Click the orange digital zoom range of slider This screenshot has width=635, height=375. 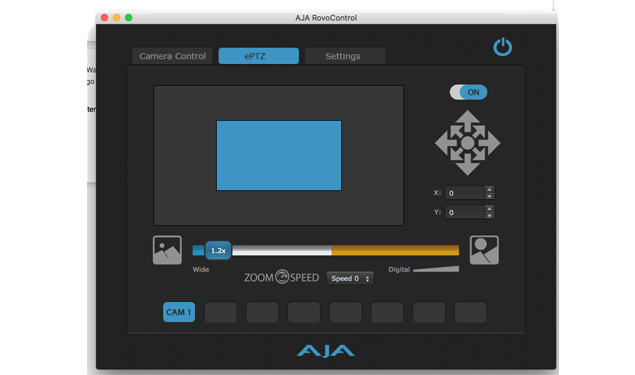pos(395,250)
